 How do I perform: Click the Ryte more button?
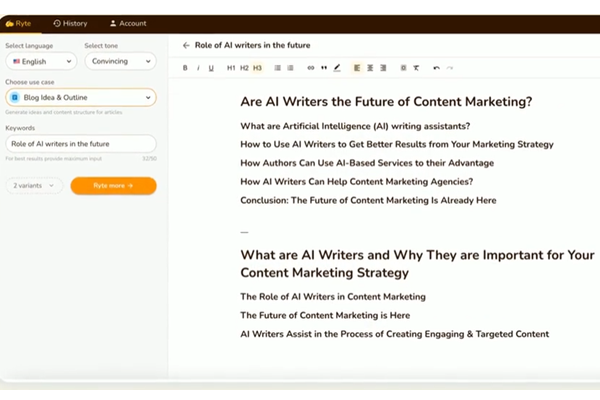(113, 185)
